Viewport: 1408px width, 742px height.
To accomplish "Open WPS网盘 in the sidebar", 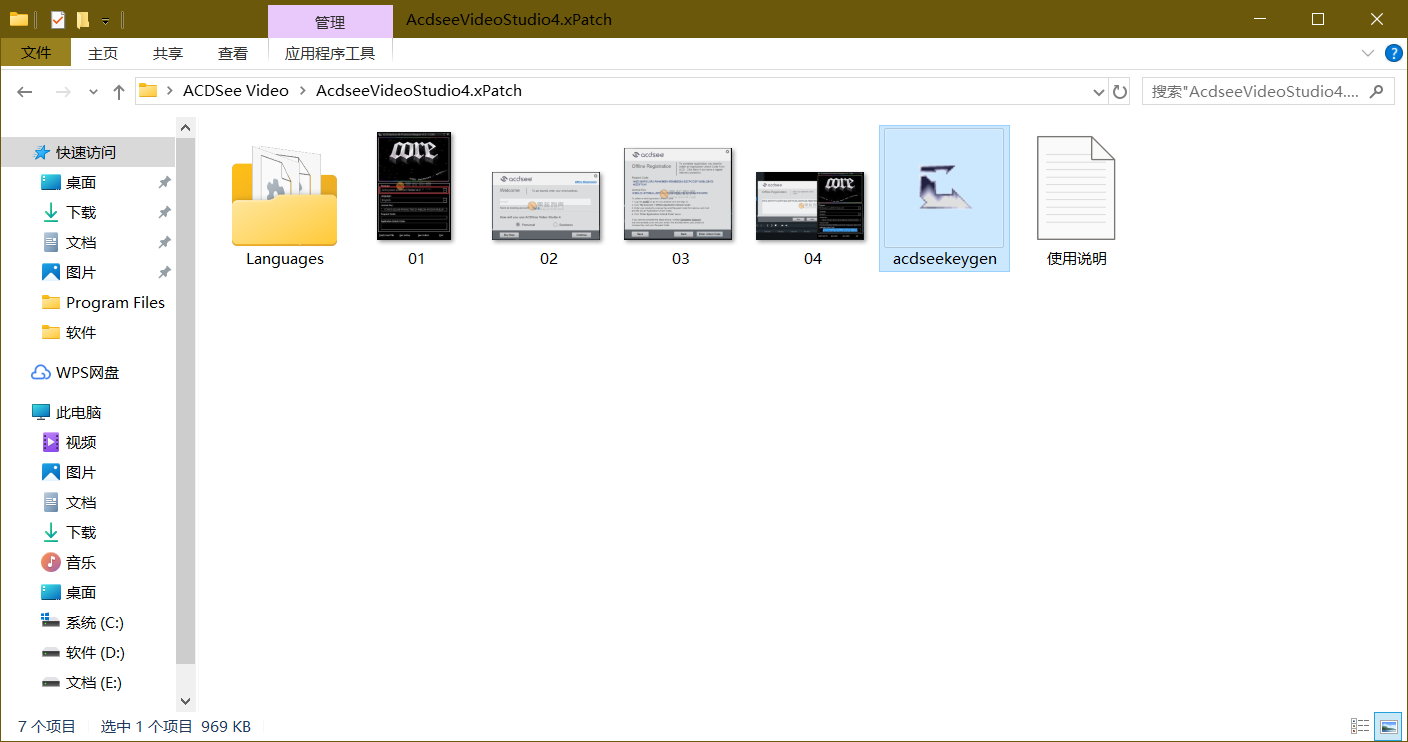I will (x=87, y=372).
